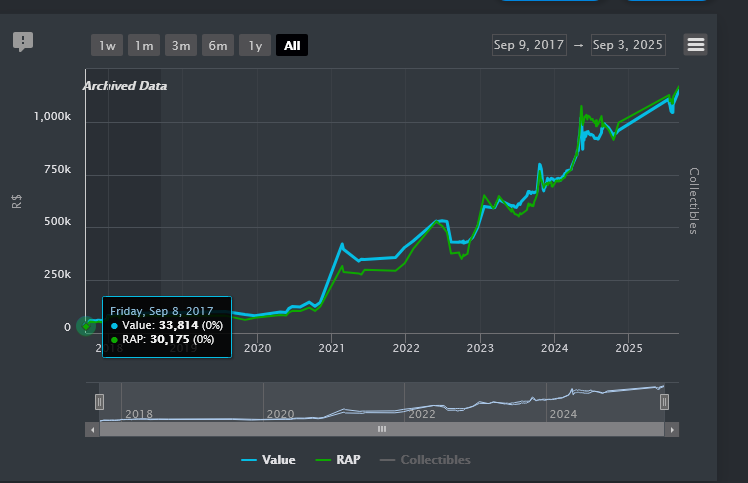Toggle the Value series in legend

[x=269, y=460]
